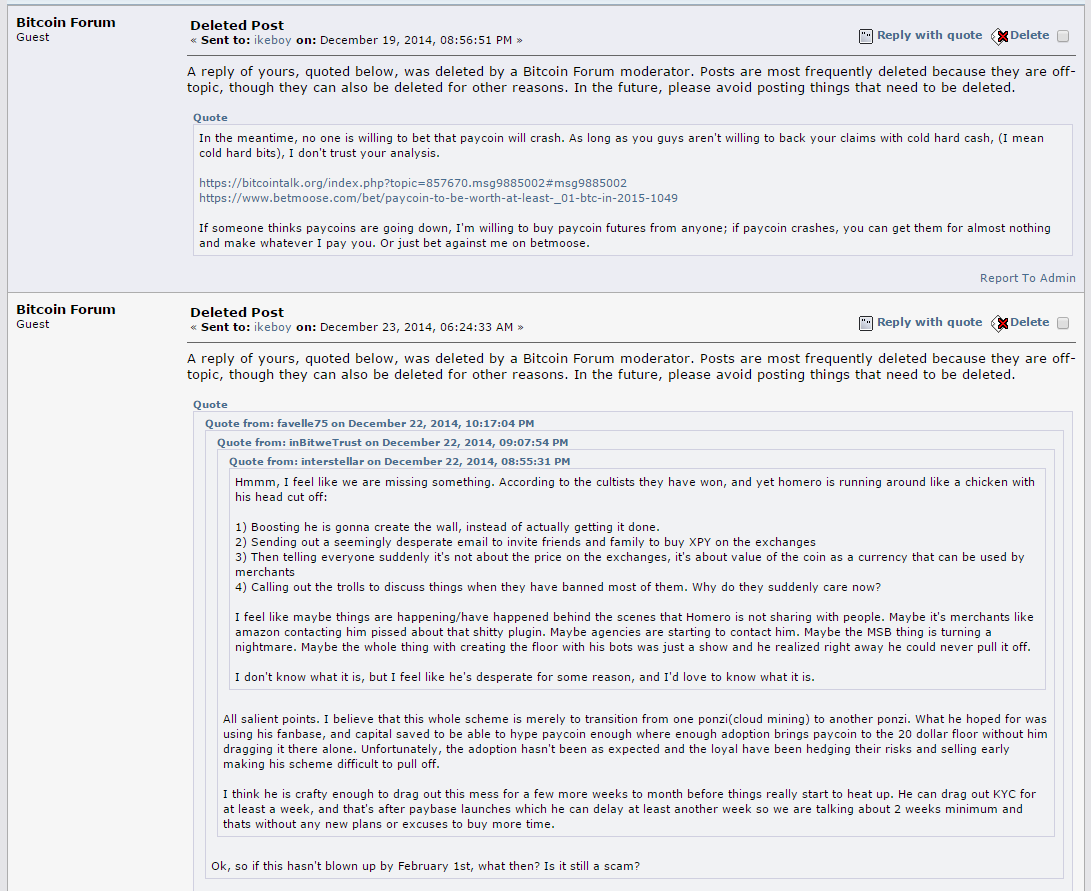
Task: Click Report To Admin link
Action: tap(1028, 278)
